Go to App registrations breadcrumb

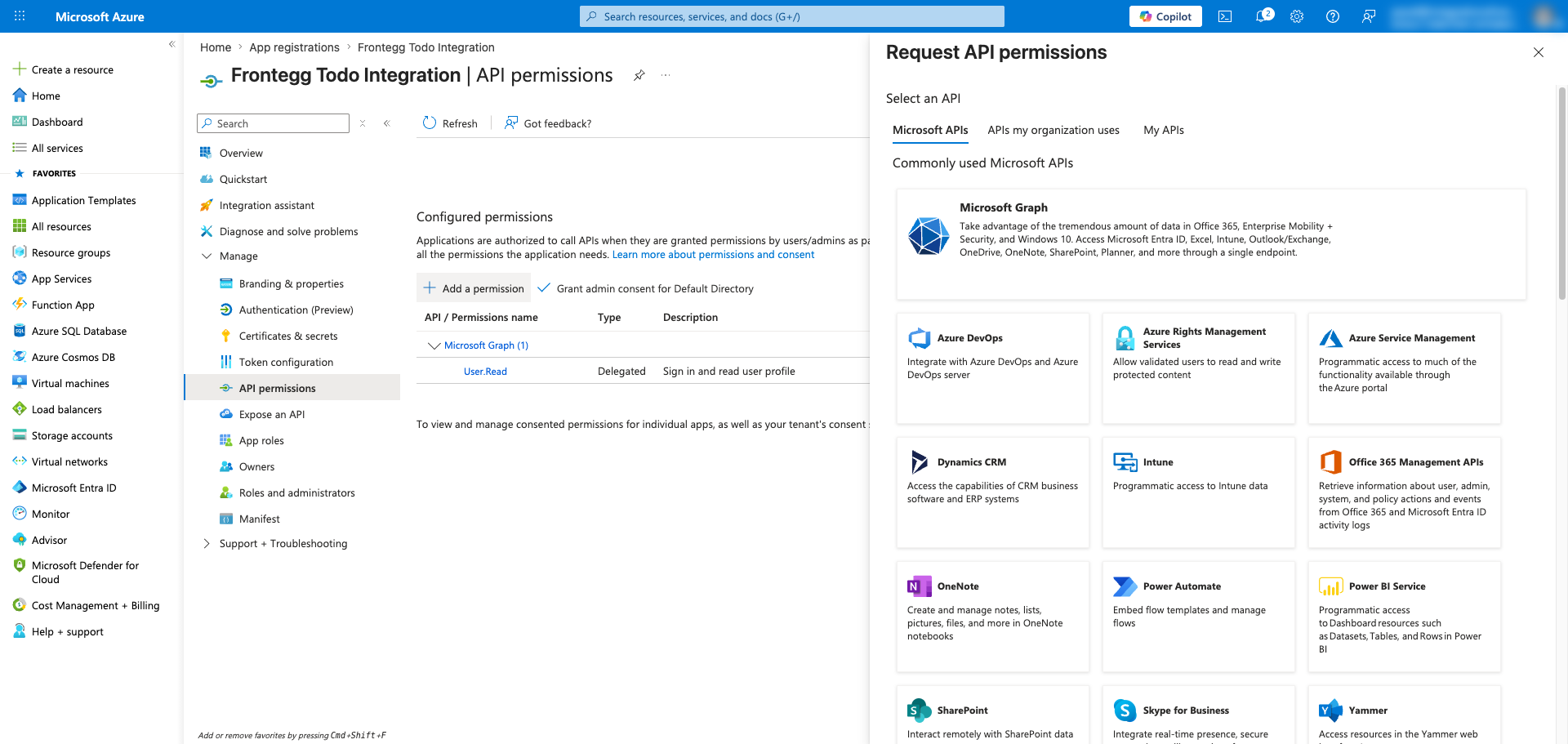click(x=294, y=47)
